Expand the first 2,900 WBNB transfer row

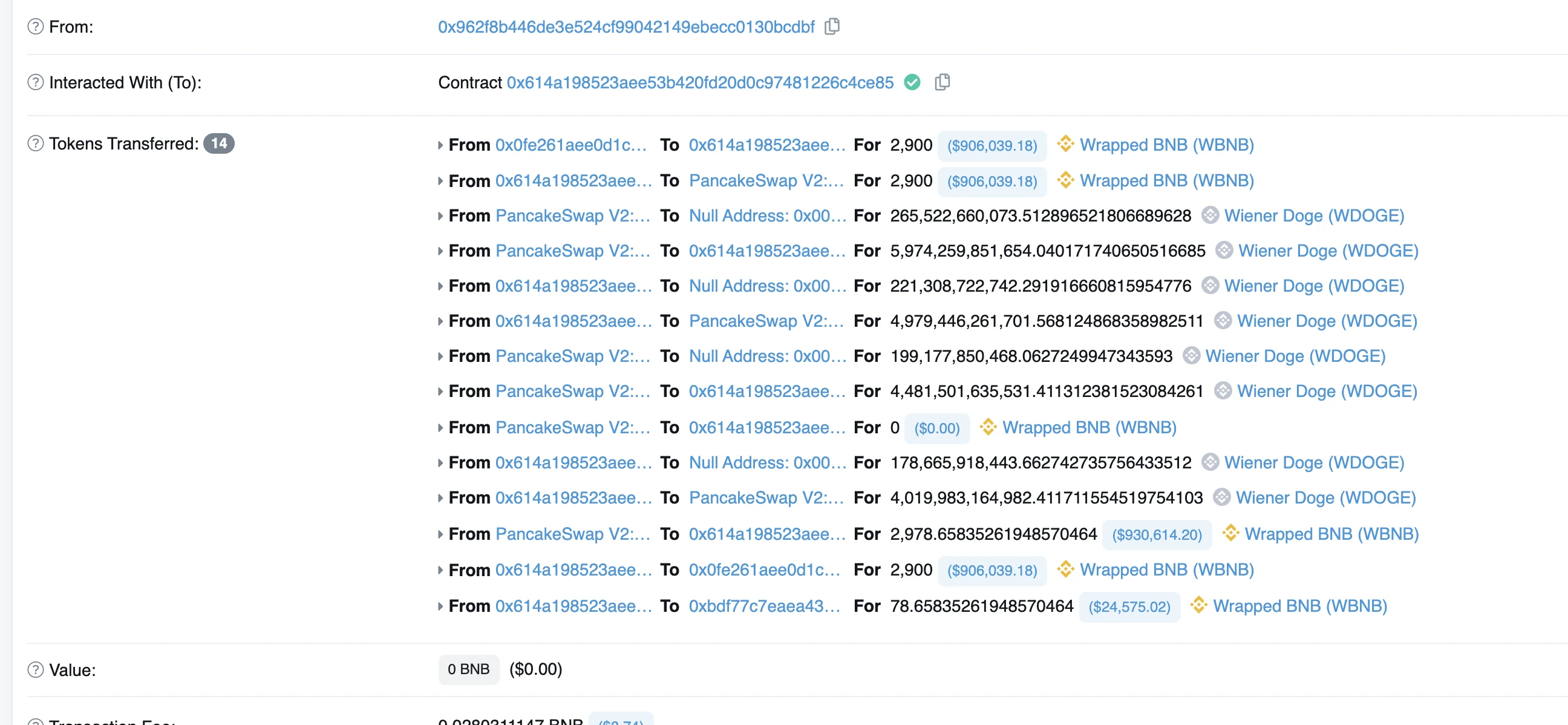coord(440,145)
